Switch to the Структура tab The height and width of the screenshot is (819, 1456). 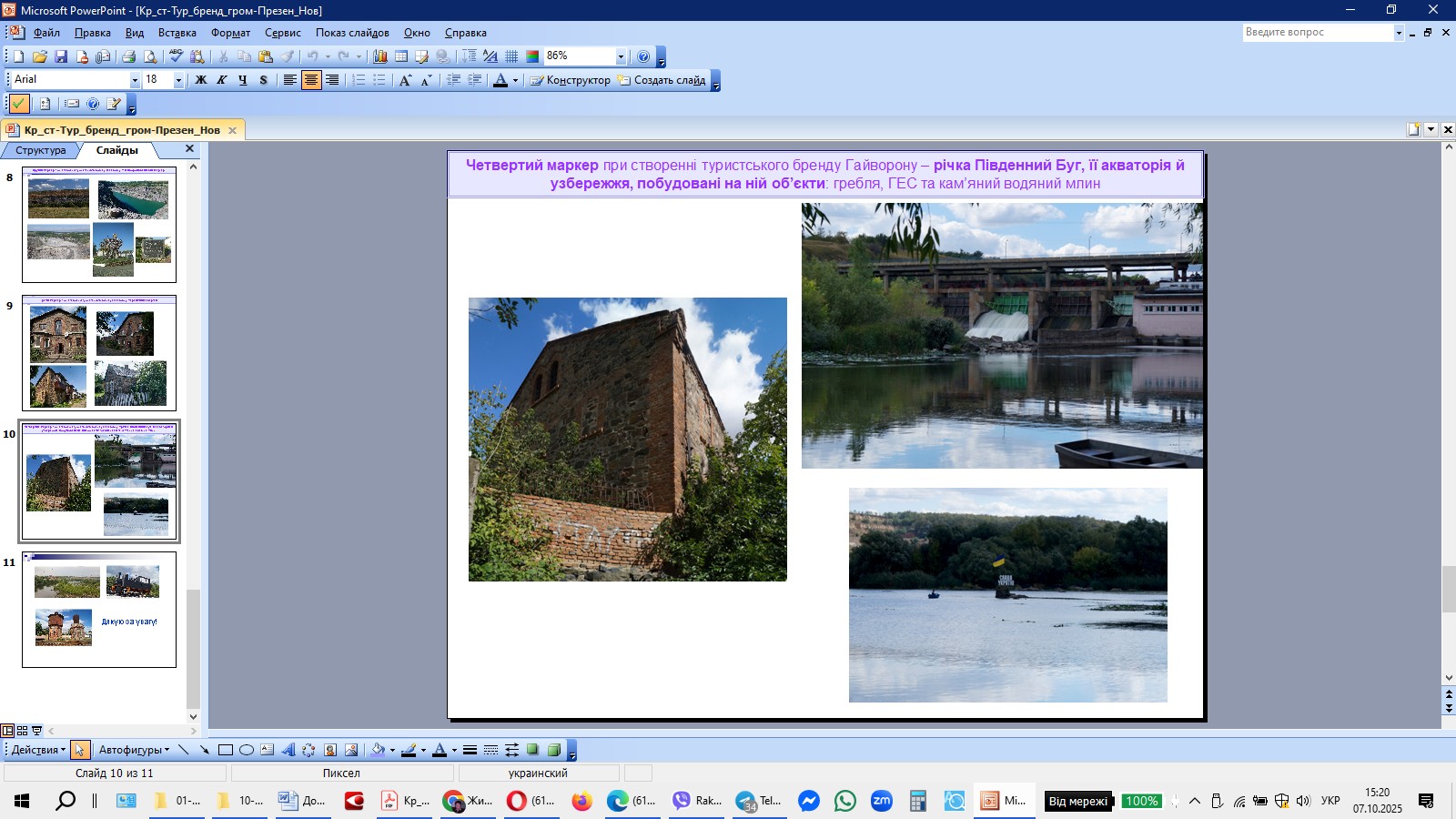[x=40, y=150]
